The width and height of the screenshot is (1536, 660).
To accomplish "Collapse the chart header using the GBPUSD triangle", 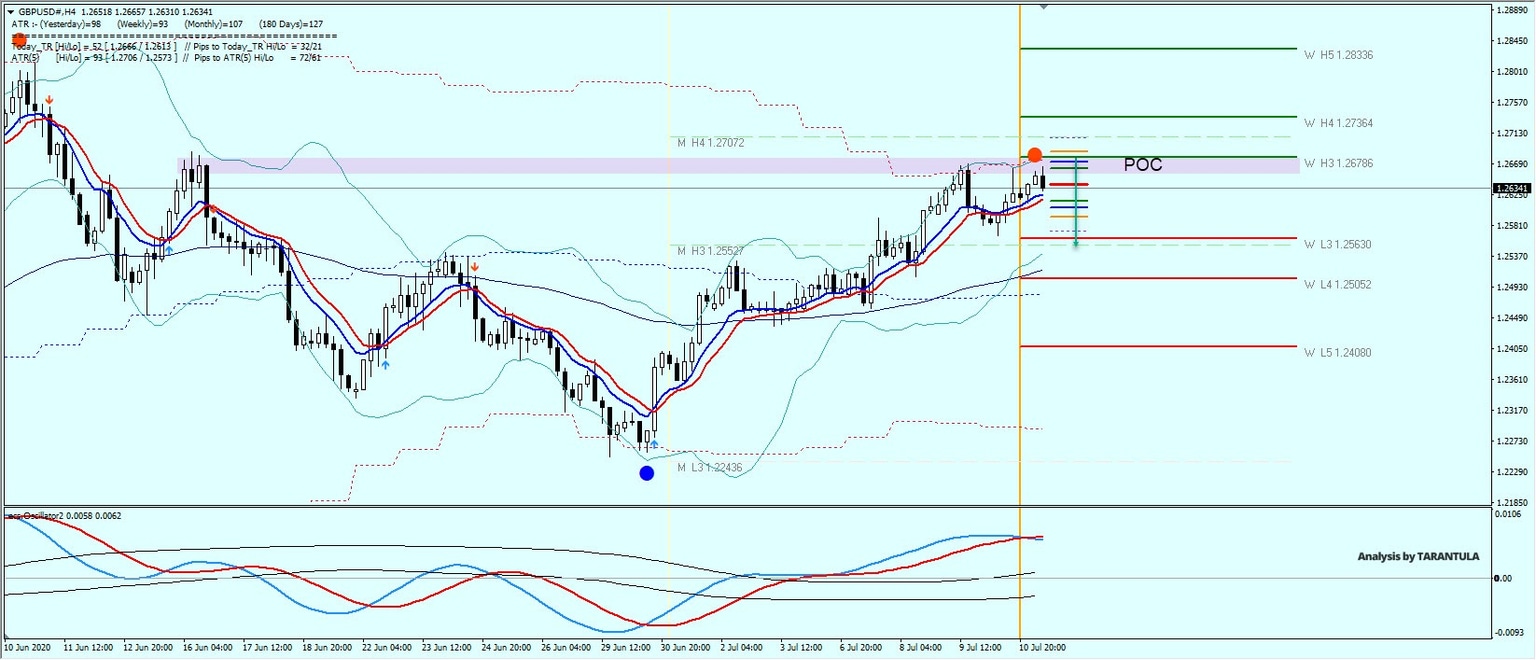I will click(x=11, y=12).
